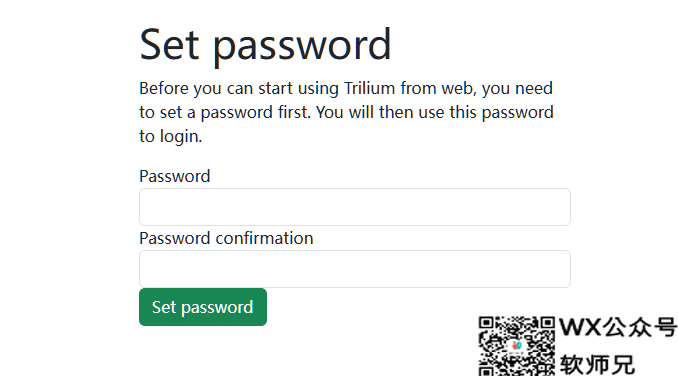Viewport: 678px width, 376px height.
Task: Click the word Trilium in the description
Action: (x=370, y=88)
